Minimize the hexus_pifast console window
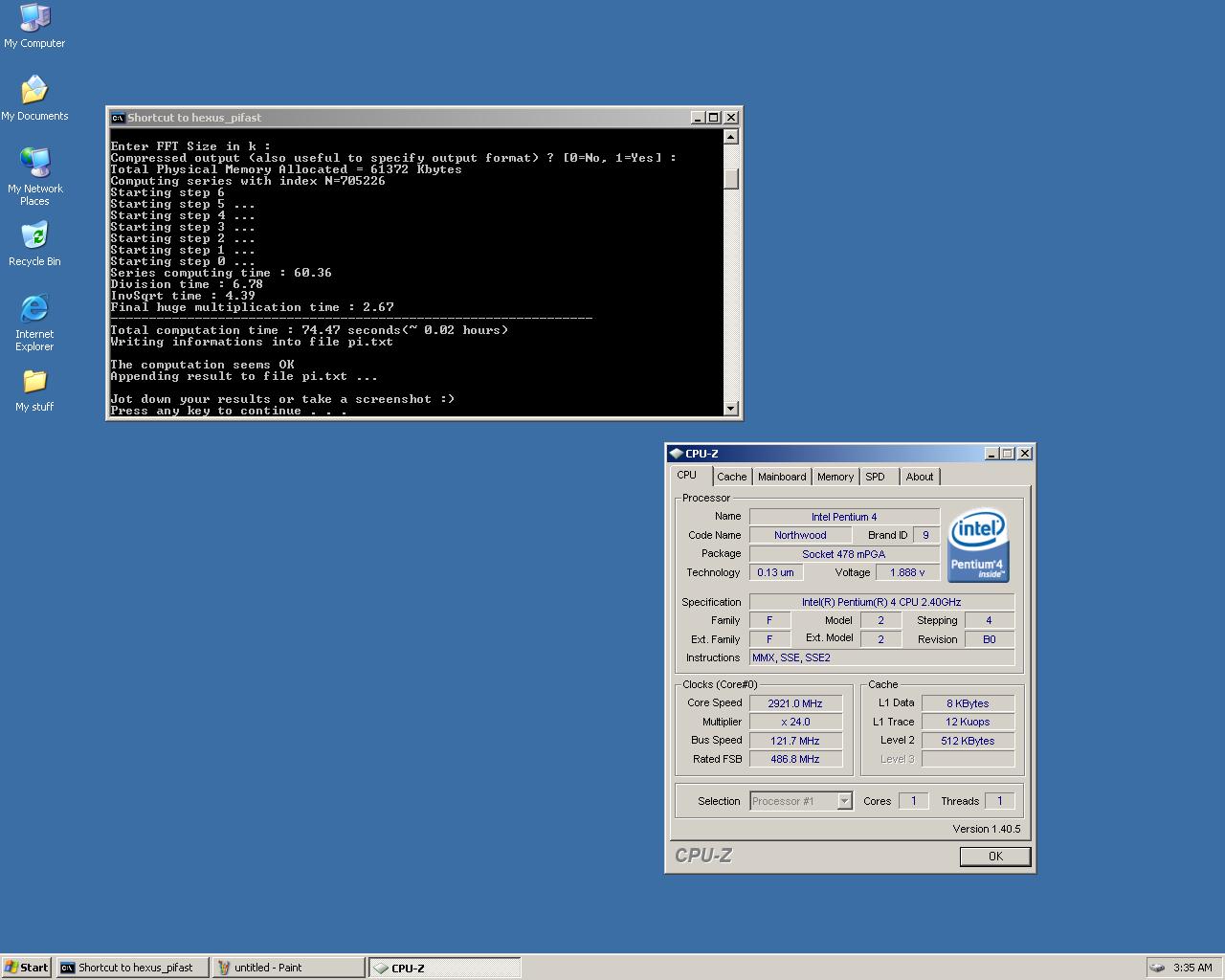Viewport: 1225px width, 980px height. pos(697,118)
